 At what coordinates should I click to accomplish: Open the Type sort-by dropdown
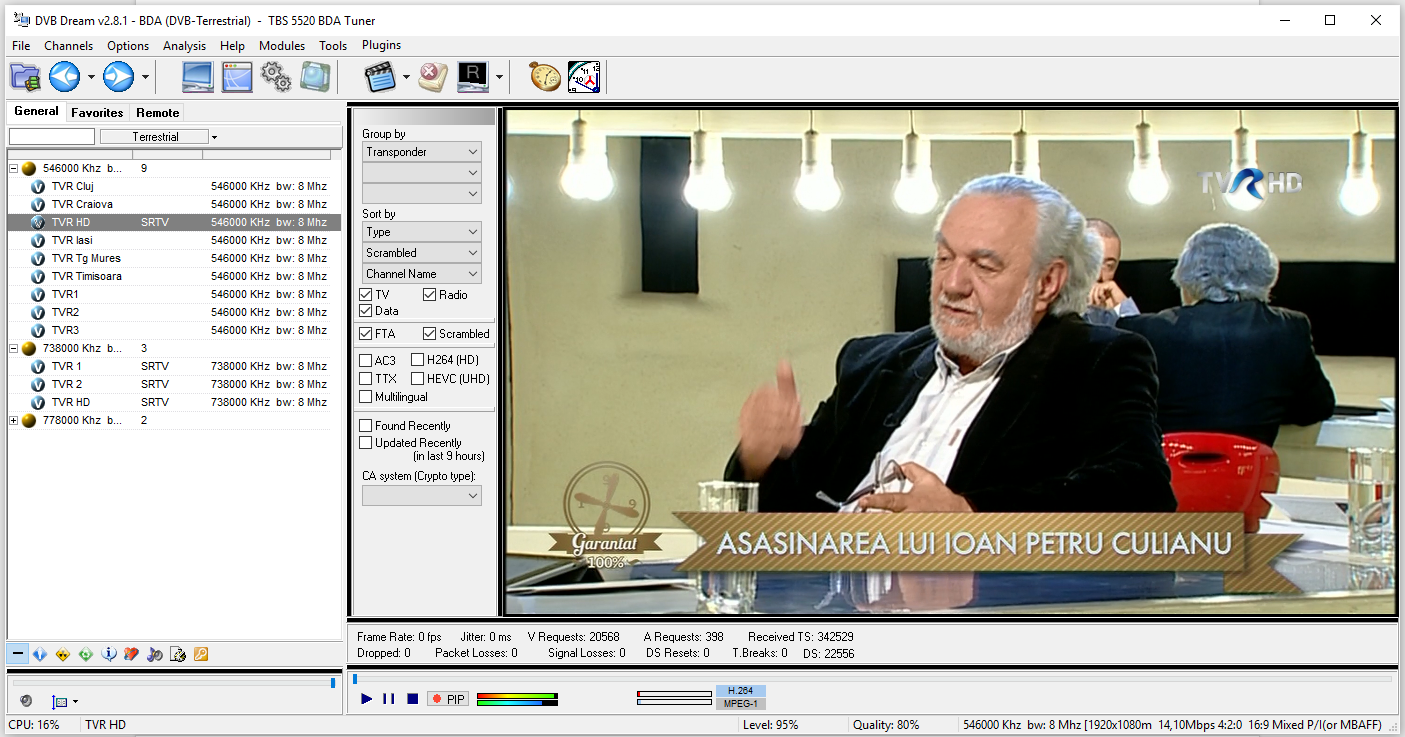click(422, 232)
